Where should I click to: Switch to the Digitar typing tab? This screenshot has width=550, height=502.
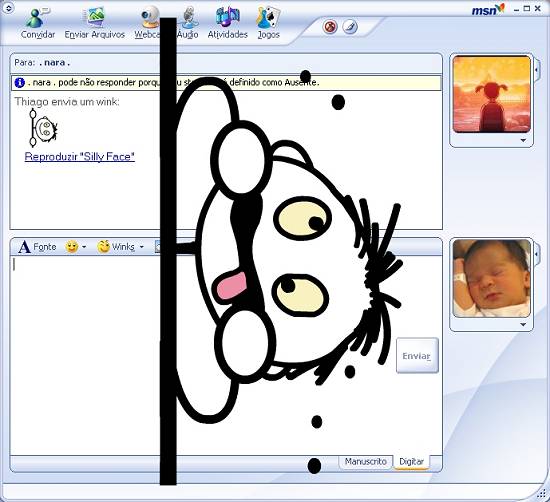411,462
